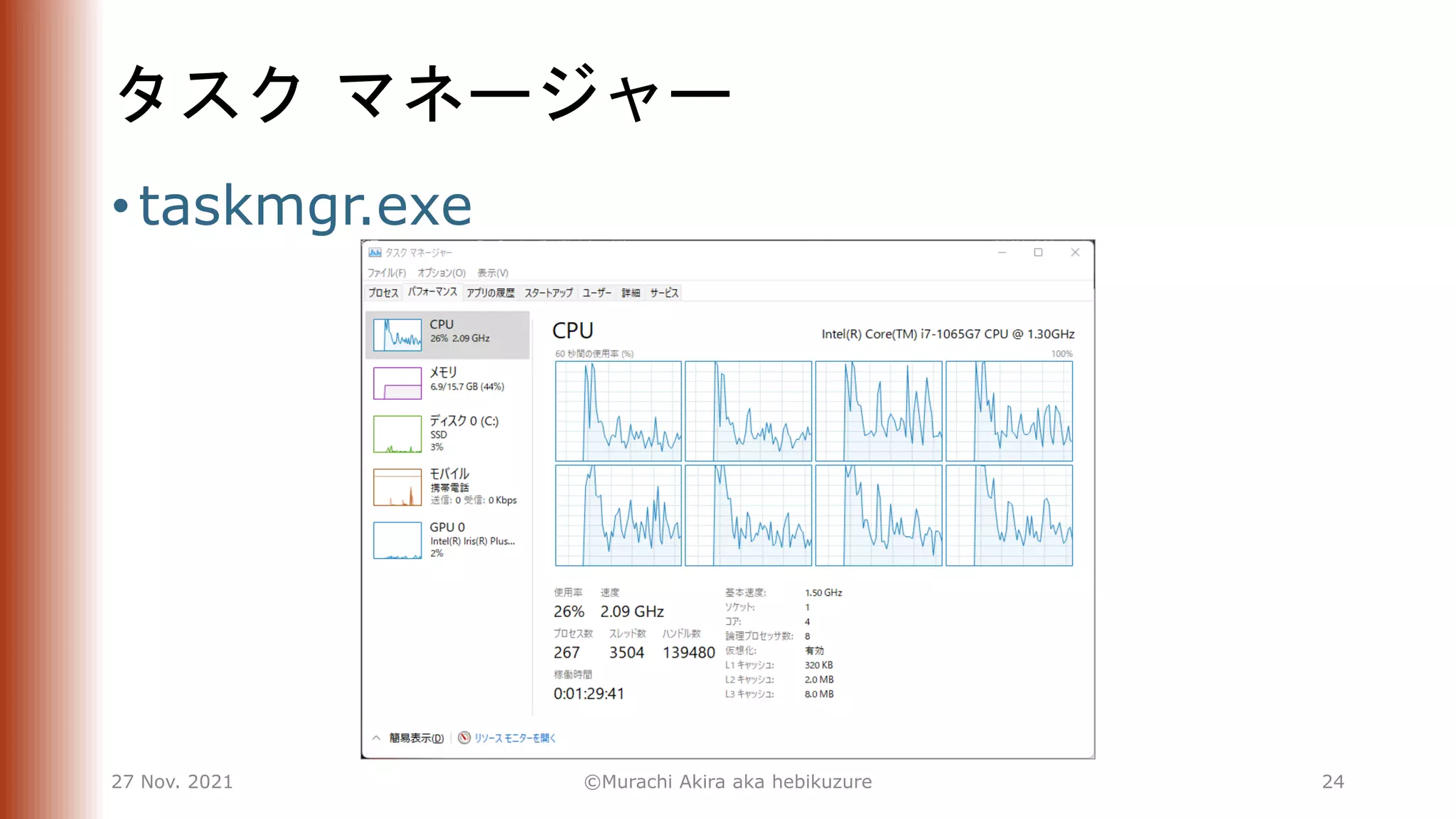Click the L1 cache 320 KB value

pos(818,665)
